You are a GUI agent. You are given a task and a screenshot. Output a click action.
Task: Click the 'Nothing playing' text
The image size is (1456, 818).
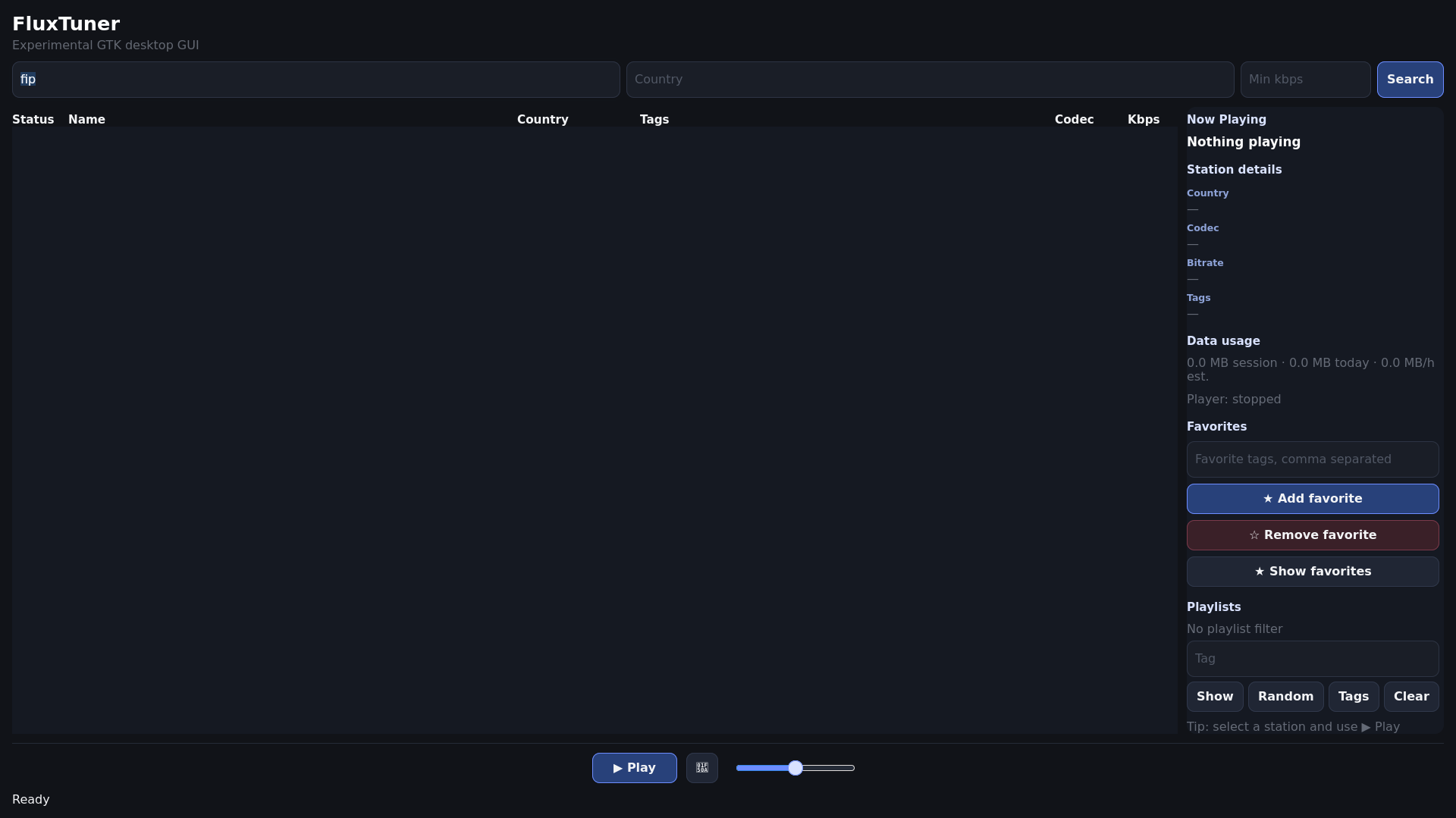pyautogui.click(x=1243, y=142)
